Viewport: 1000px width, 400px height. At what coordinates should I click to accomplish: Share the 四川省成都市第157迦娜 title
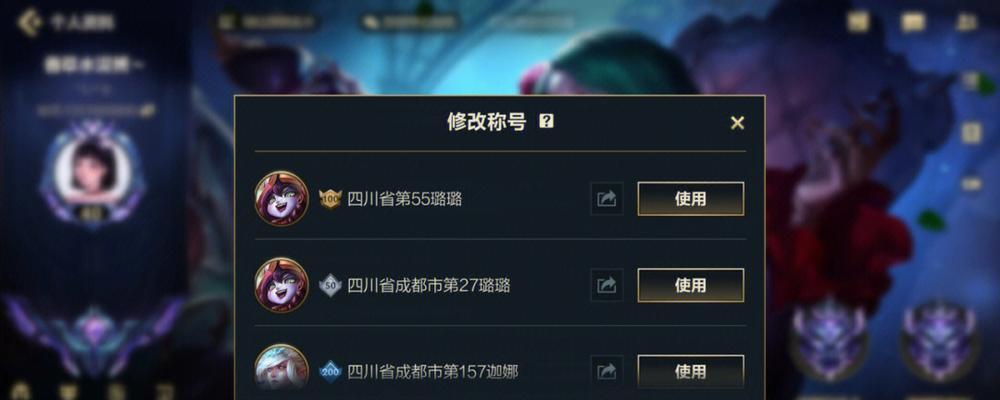607,371
